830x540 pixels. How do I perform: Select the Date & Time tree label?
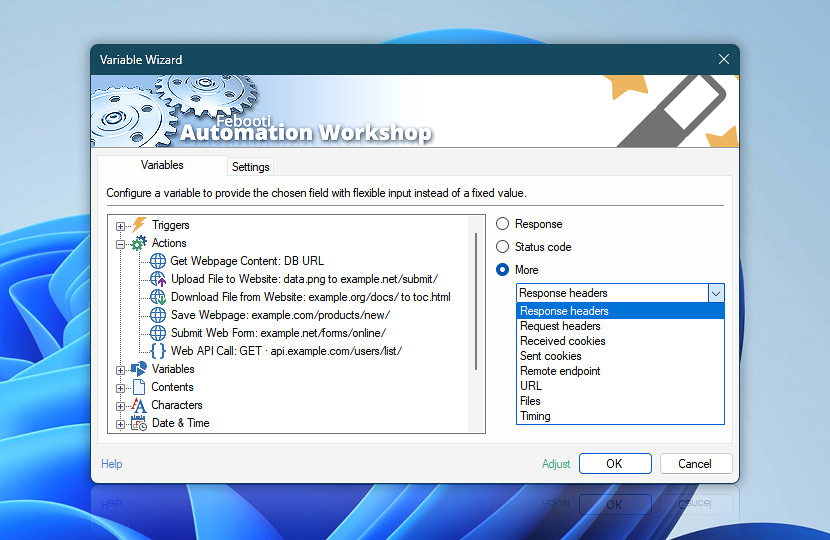point(181,423)
